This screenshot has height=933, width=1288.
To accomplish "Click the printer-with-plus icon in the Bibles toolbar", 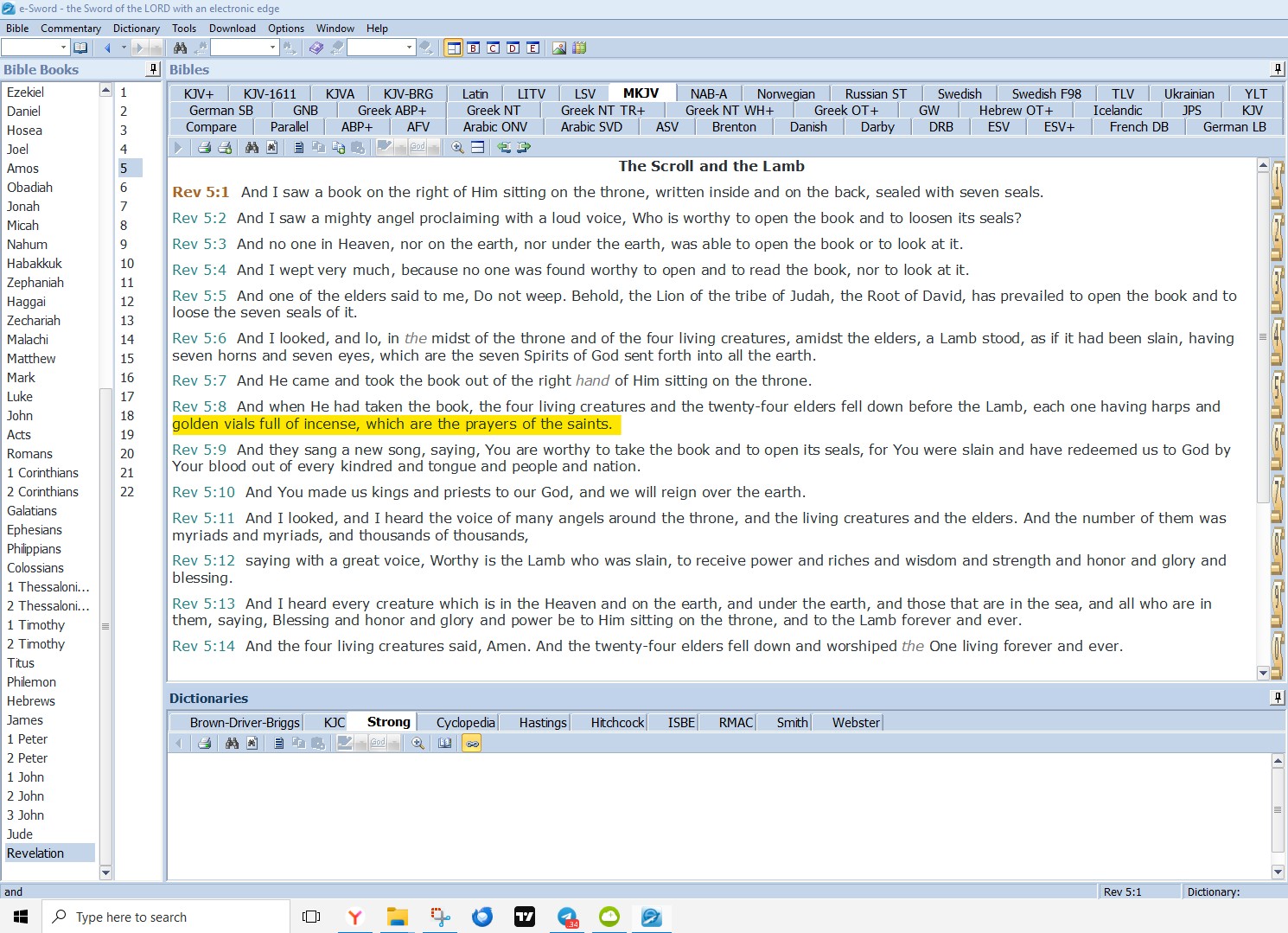I will click(225, 147).
